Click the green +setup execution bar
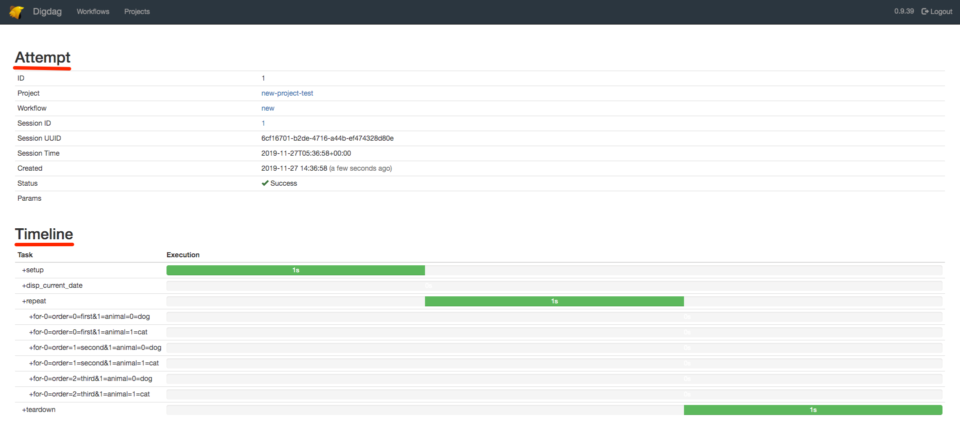The width and height of the screenshot is (960, 431). point(295,270)
